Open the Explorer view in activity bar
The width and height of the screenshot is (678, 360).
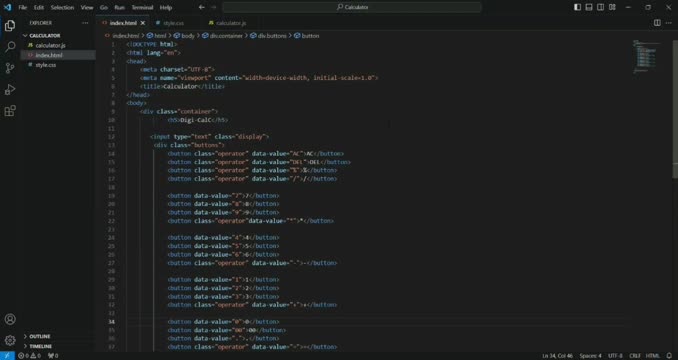pos(10,26)
